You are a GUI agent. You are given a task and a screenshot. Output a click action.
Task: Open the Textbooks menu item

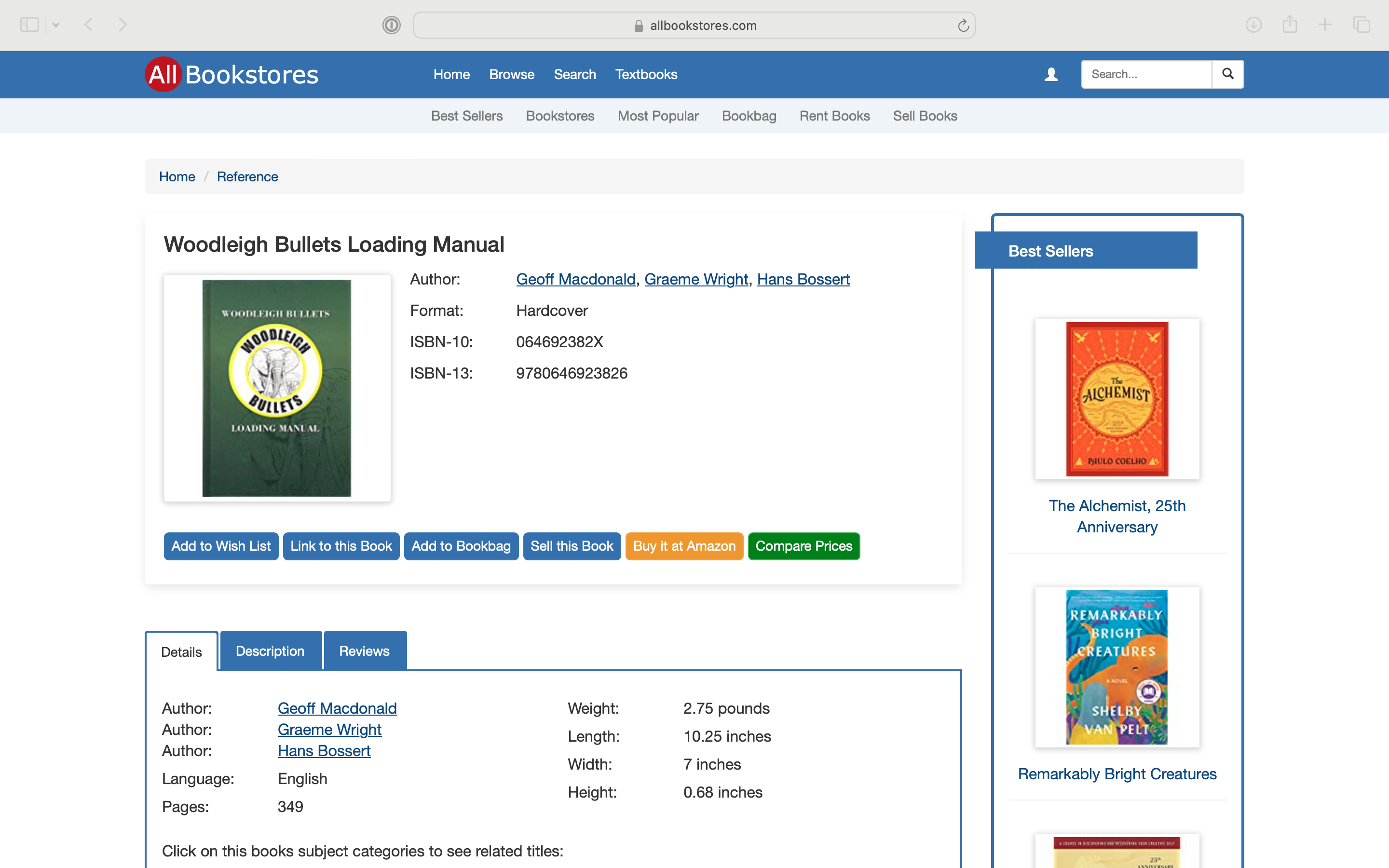tap(646, 75)
